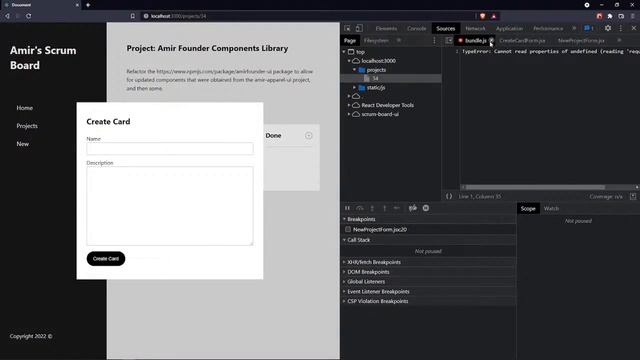
Task: Open the NewProjectForm.jsx file tab
Action: click(x=581, y=40)
